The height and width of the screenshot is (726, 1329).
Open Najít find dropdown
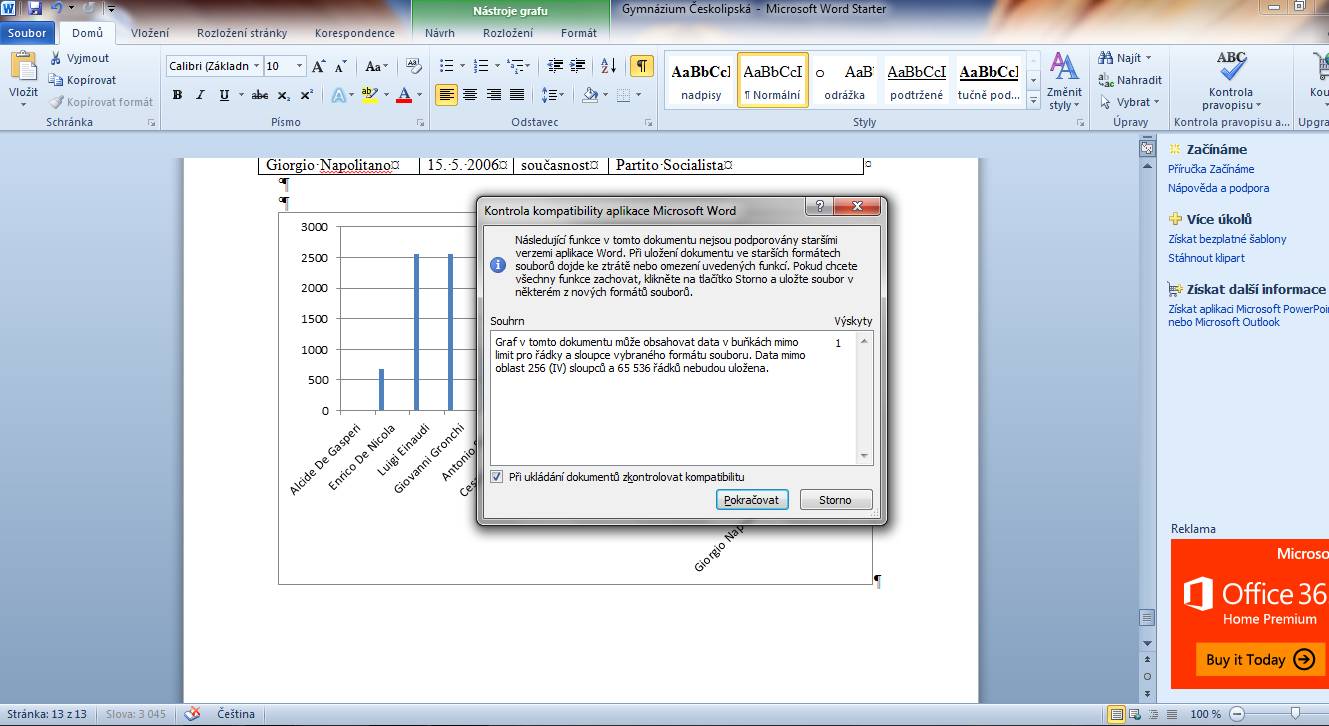[1126, 58]
